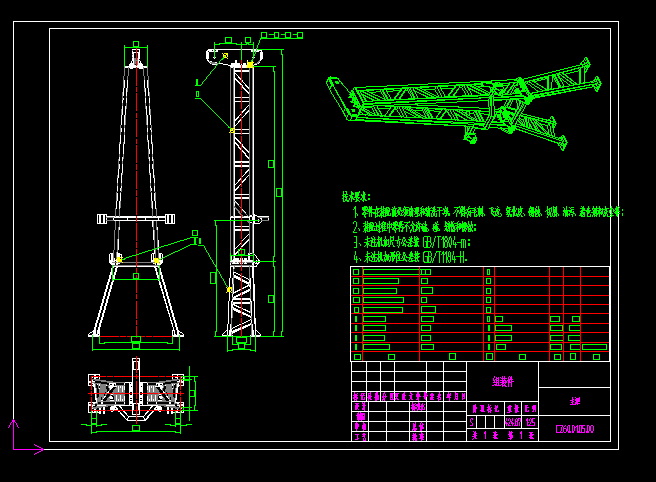The height and width of the screenshot is (482, 656).
Task: Select the top row of the parts list
Action: [x=480, y=272]
